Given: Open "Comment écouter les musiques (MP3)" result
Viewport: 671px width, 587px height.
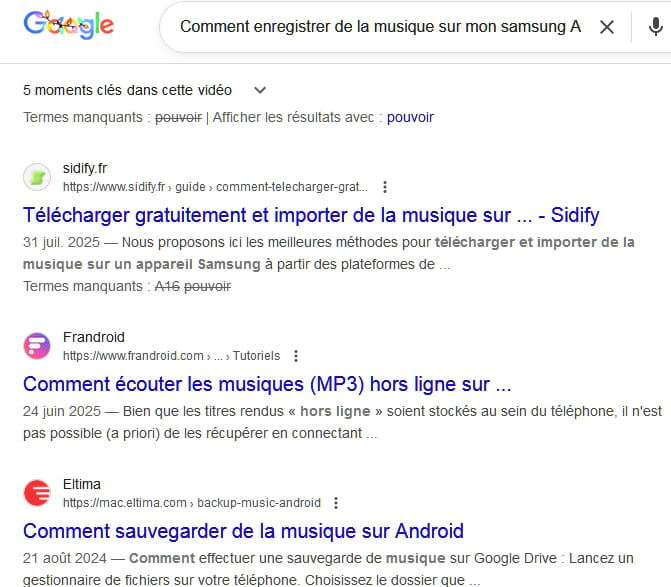Looking at the screenshot, I should (267, 384).
